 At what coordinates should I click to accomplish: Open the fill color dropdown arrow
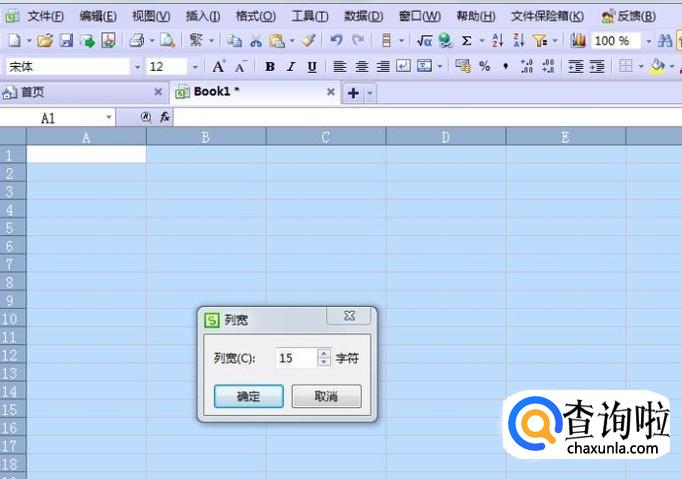pyautogui.click(x=672, y=67)
